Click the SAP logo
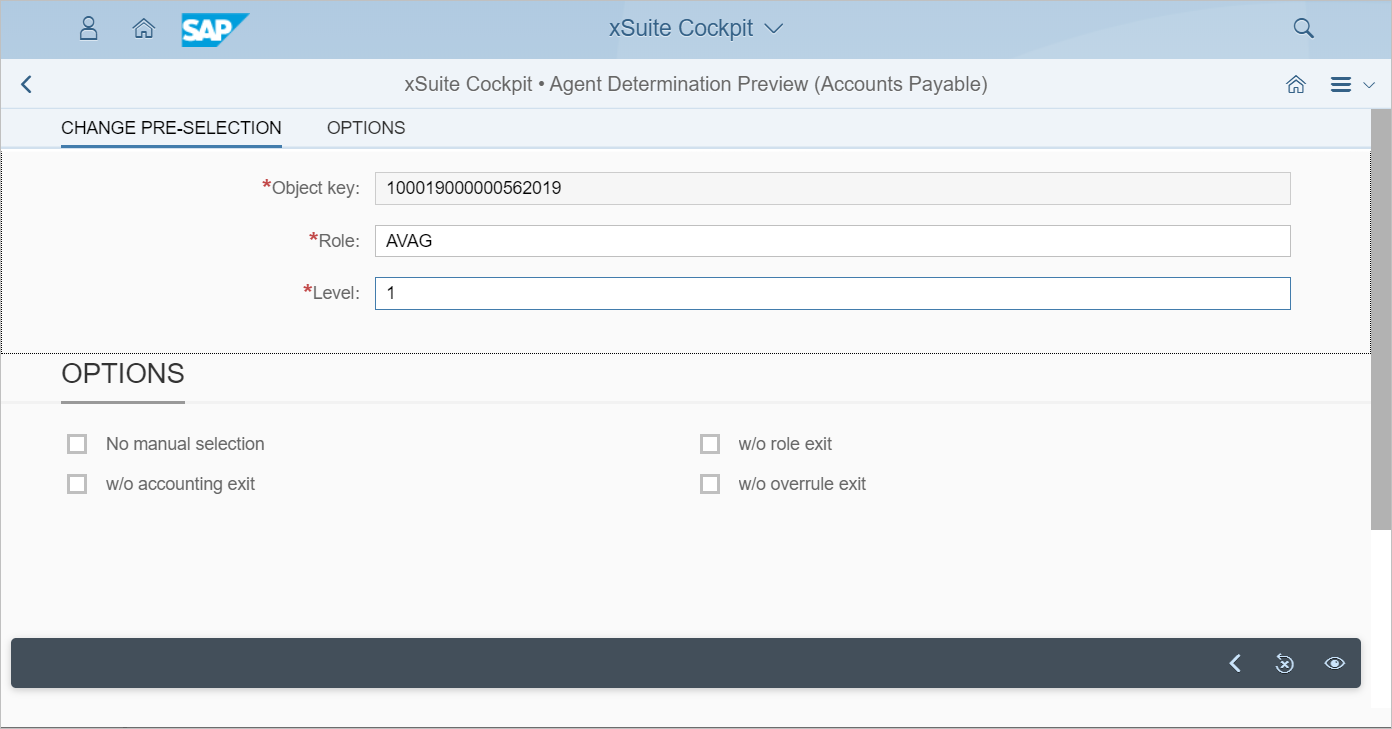This screenshot has width=1392, height=729. click(214, 29)
